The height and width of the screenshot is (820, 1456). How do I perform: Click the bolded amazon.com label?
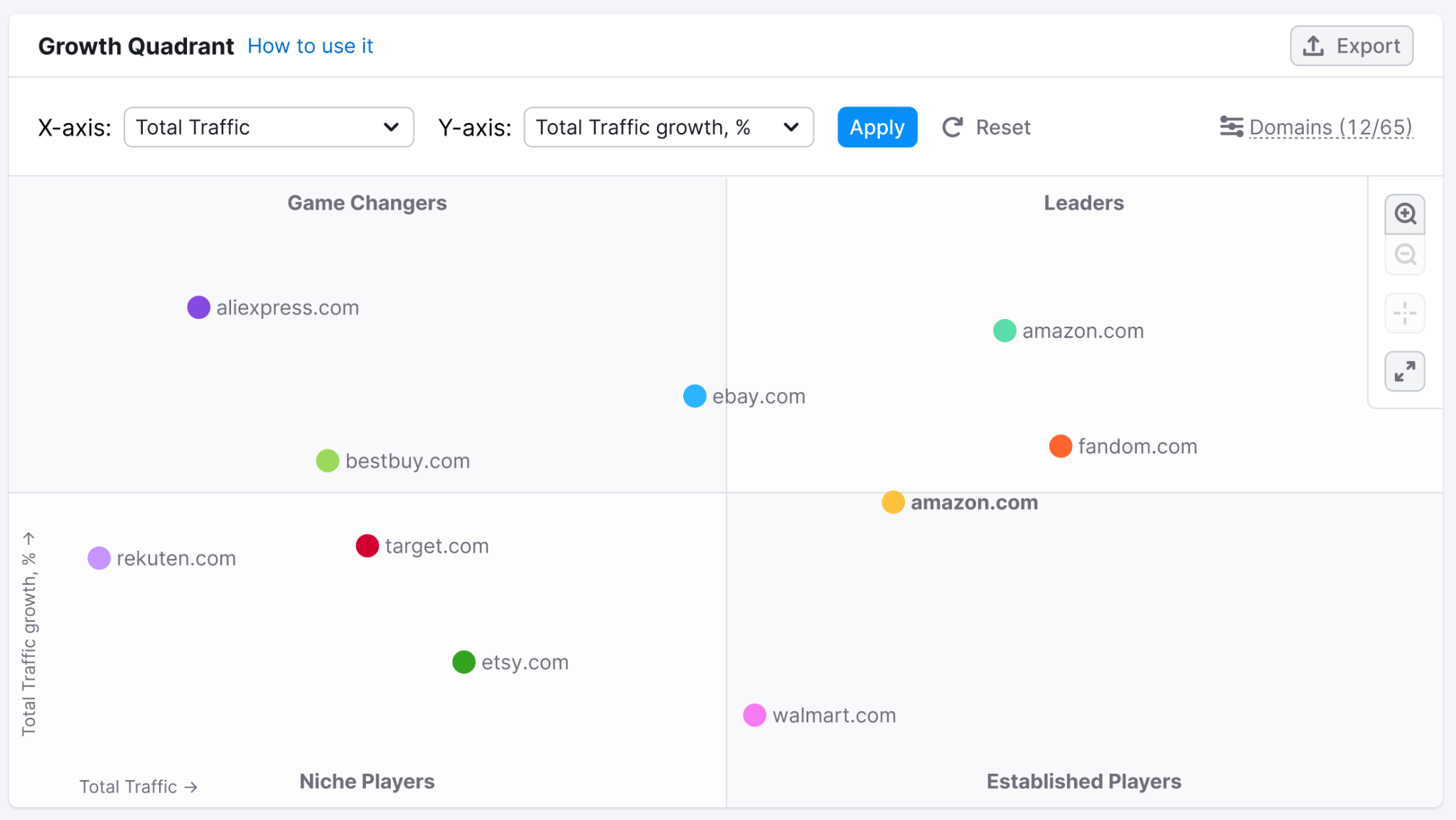click(x=974, y=502)
